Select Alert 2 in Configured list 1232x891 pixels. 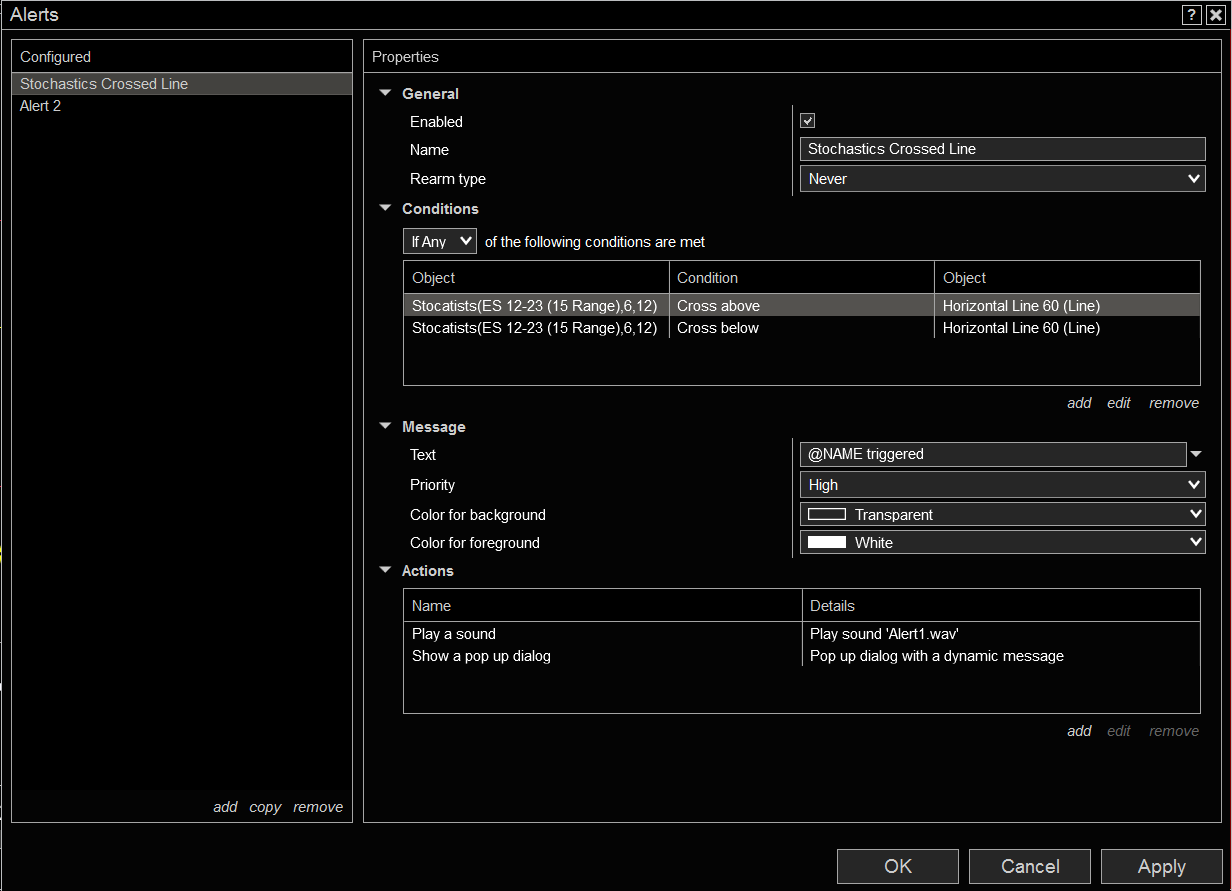click(182, 106)
